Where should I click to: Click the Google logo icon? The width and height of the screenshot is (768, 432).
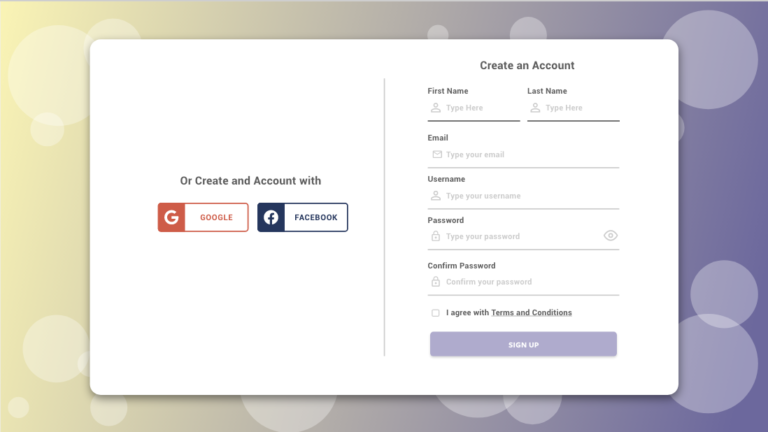coord(171,217)
